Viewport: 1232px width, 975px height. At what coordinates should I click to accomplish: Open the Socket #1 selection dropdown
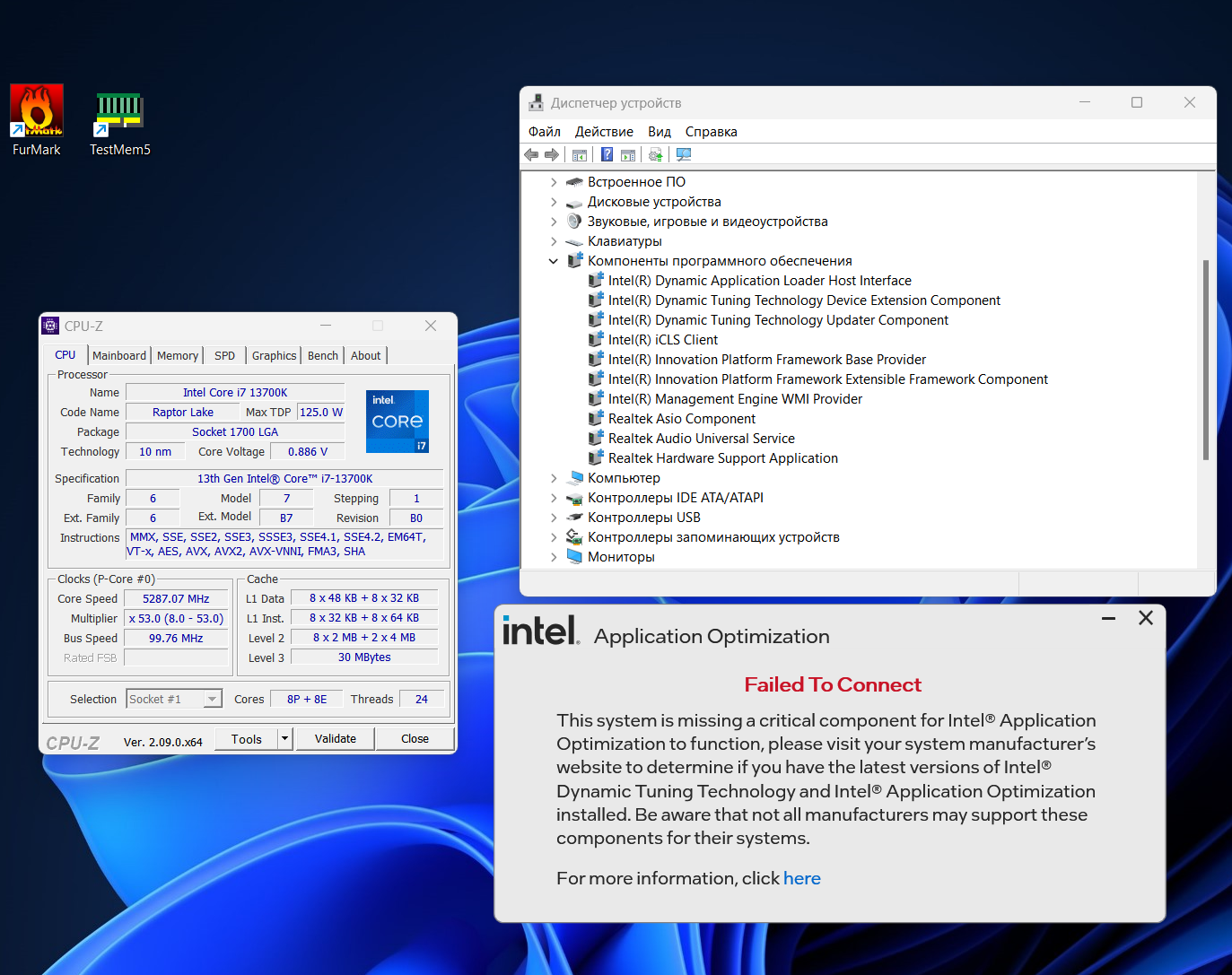coord(213,699)
